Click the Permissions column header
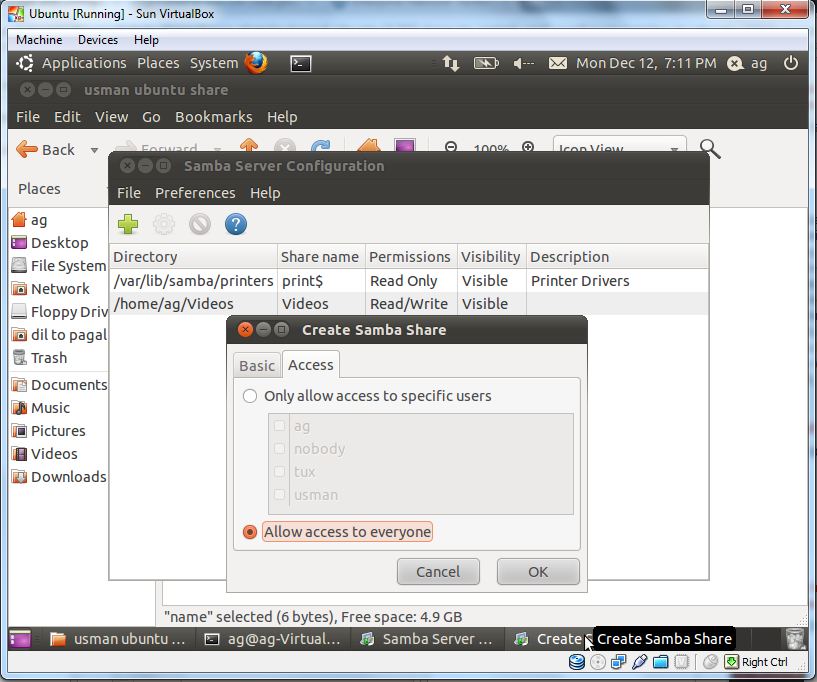 pos(411,257)
